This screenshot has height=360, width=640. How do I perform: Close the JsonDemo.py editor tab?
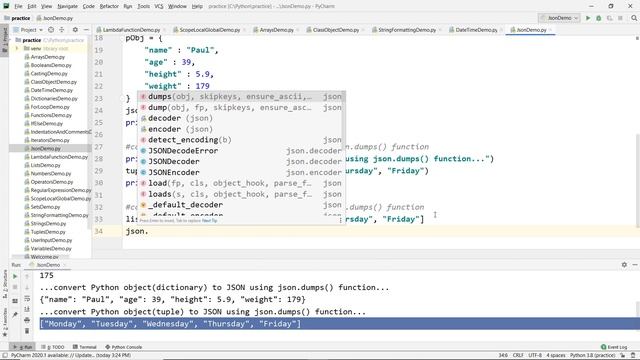click(551, 30)
